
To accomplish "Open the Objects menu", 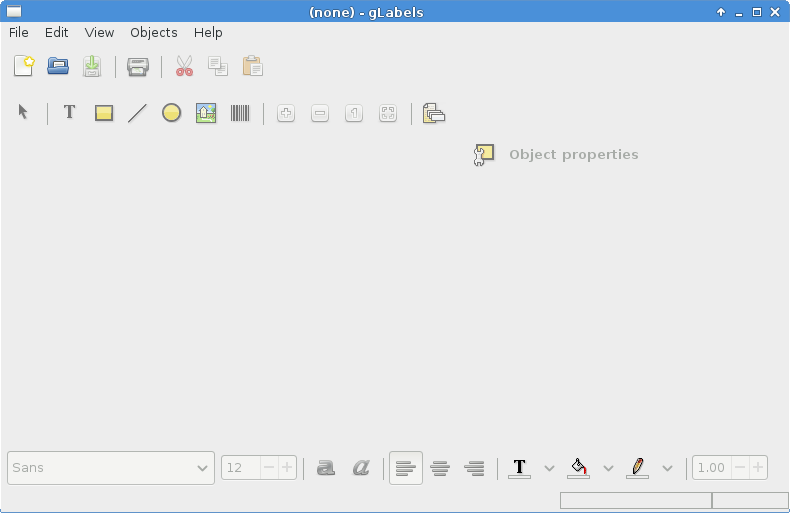I will 154,33.
